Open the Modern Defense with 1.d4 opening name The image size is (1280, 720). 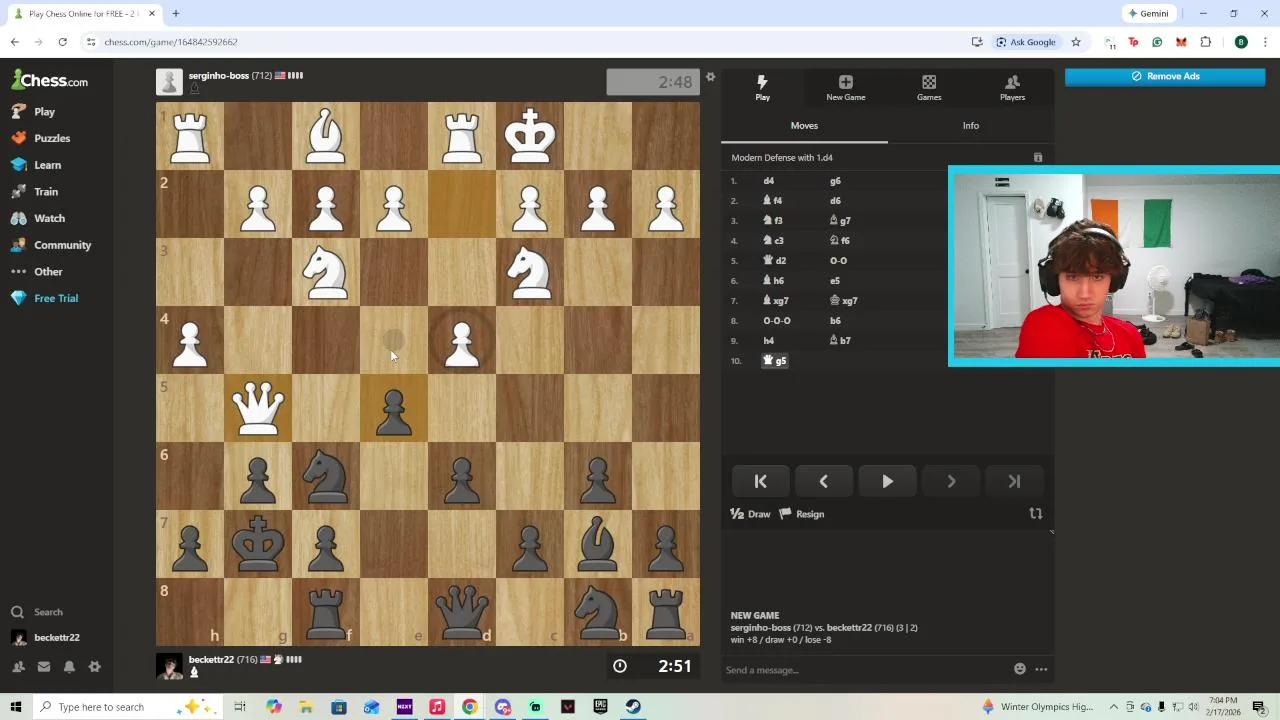pos(782,158)
